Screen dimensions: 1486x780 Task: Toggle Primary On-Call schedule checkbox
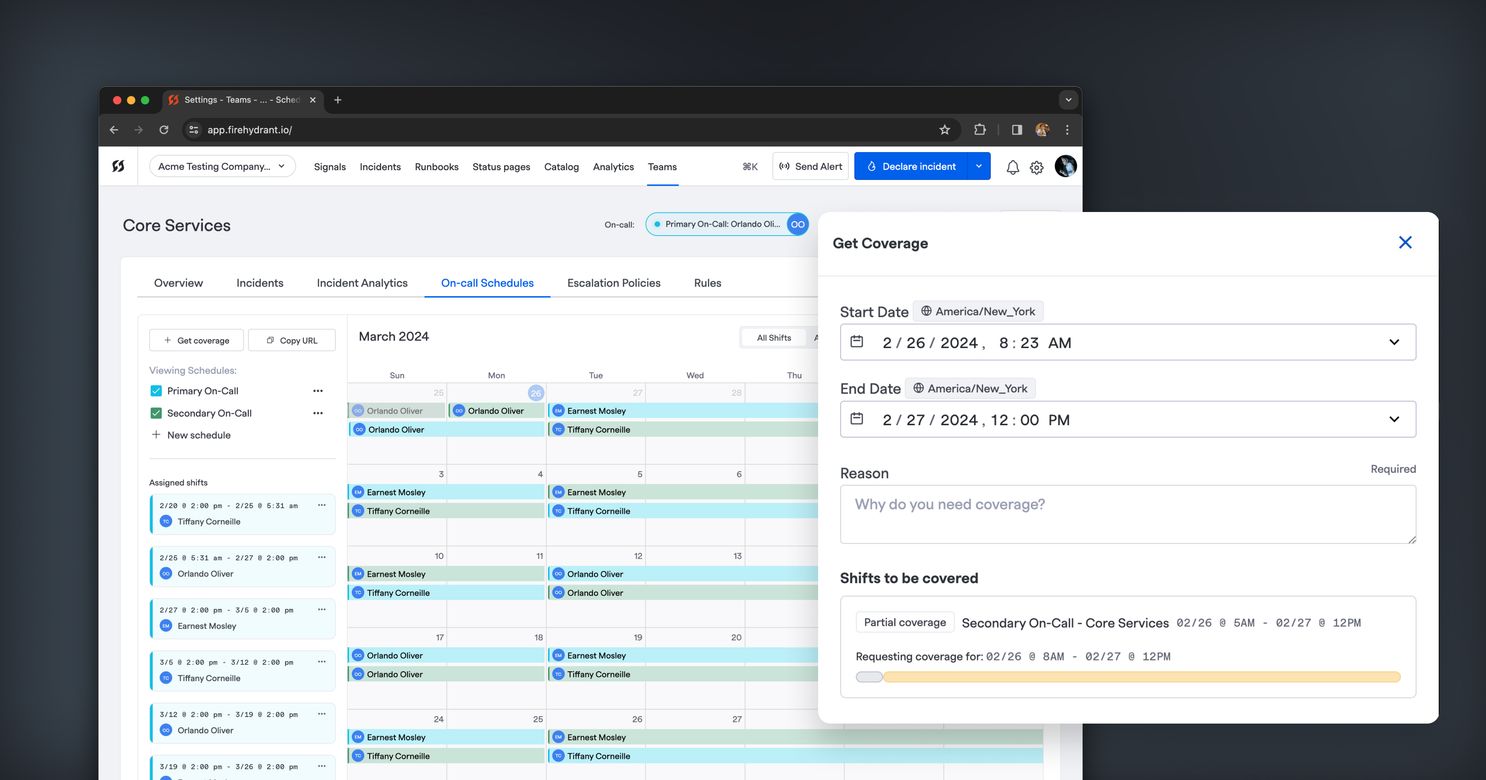point(156,391)
